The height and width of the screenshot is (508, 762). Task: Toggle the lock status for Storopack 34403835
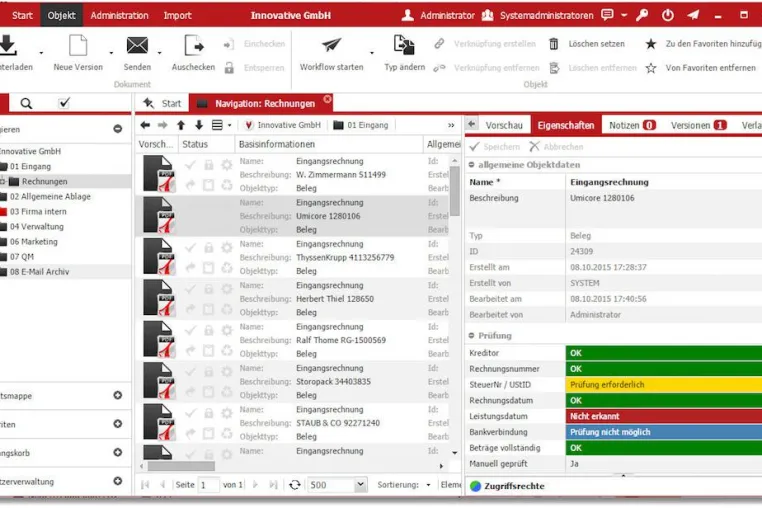[x=208, y=372]
